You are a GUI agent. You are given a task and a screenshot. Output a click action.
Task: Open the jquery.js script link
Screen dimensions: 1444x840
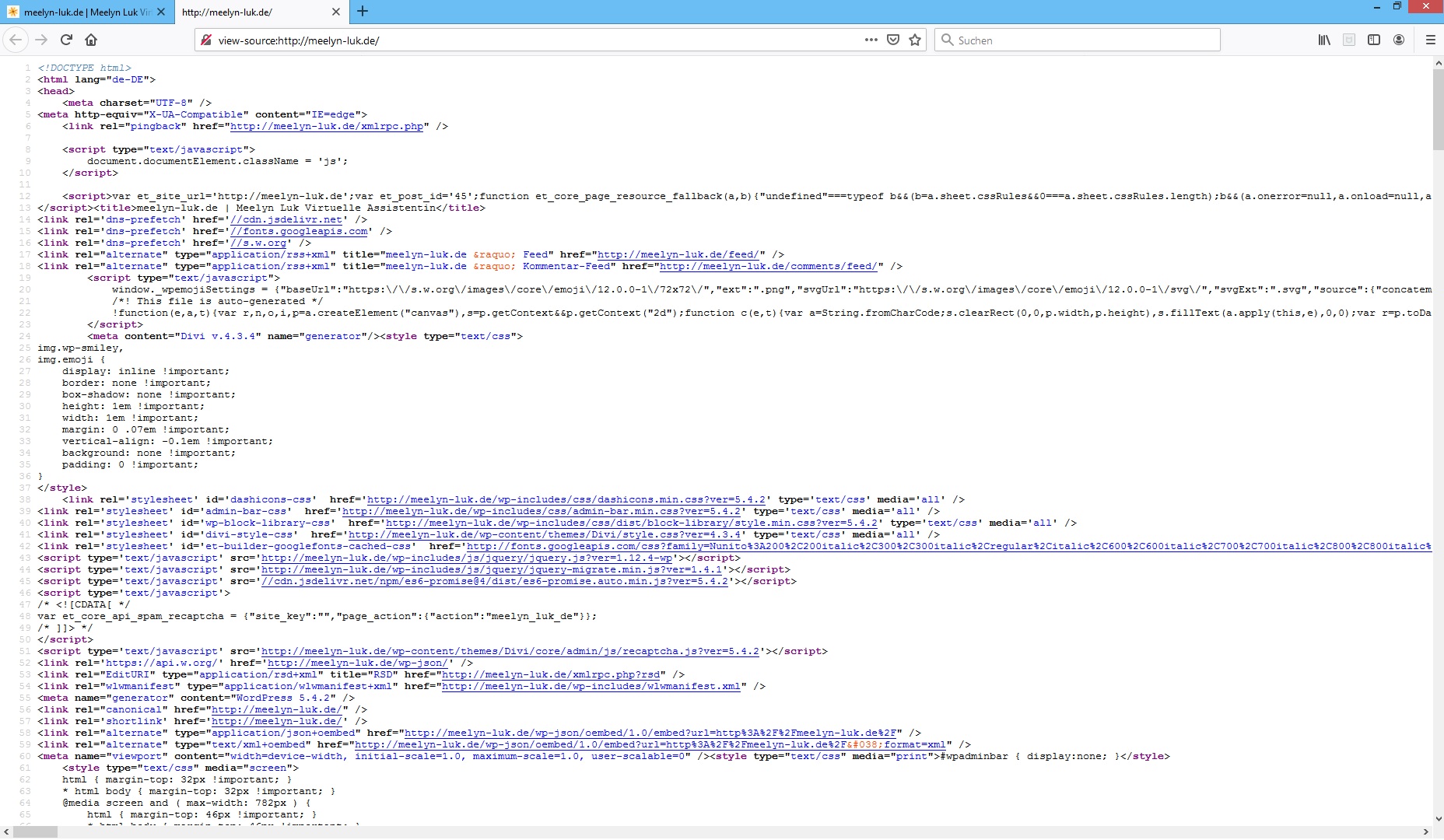pyautogui.click(x=467, y=558)
